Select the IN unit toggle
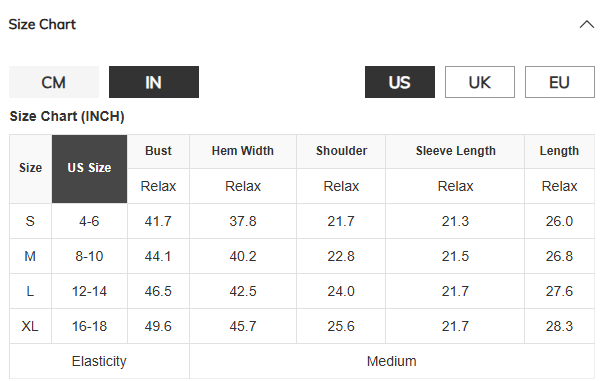 [x=154, y=82]
